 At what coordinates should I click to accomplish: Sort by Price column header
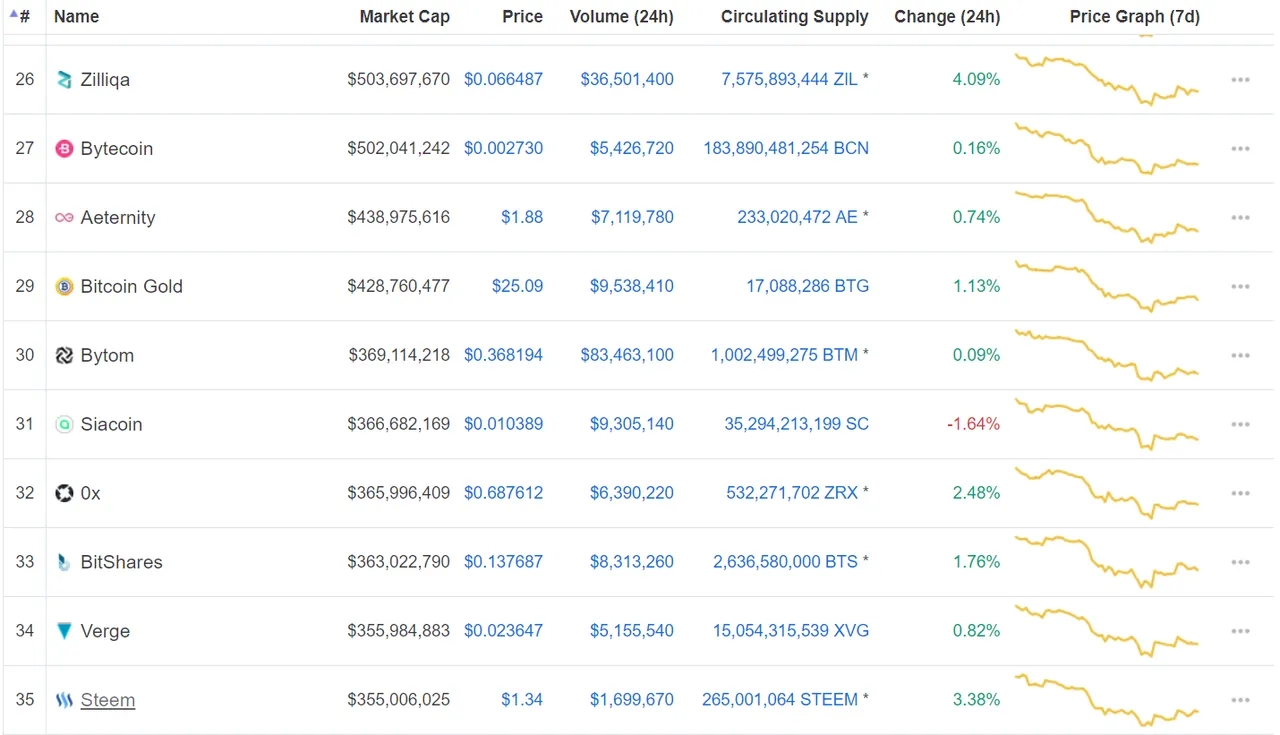(x=523, y=17)
